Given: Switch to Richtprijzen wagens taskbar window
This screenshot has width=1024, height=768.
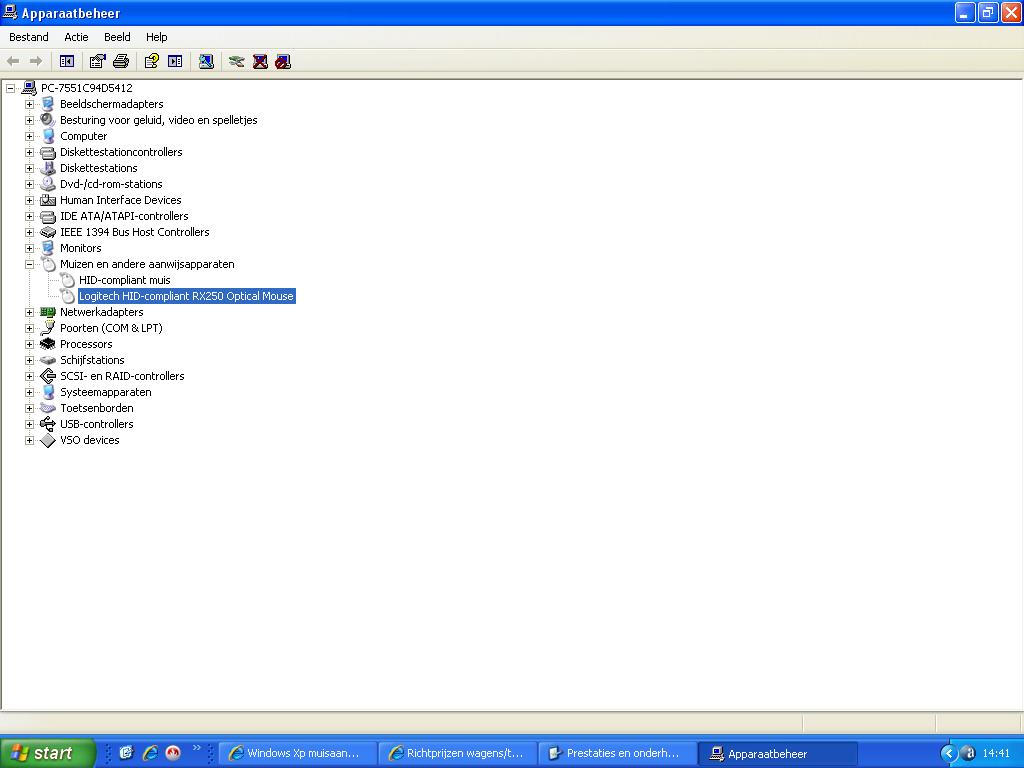Looking at the screenshot, I should point(458,753).
